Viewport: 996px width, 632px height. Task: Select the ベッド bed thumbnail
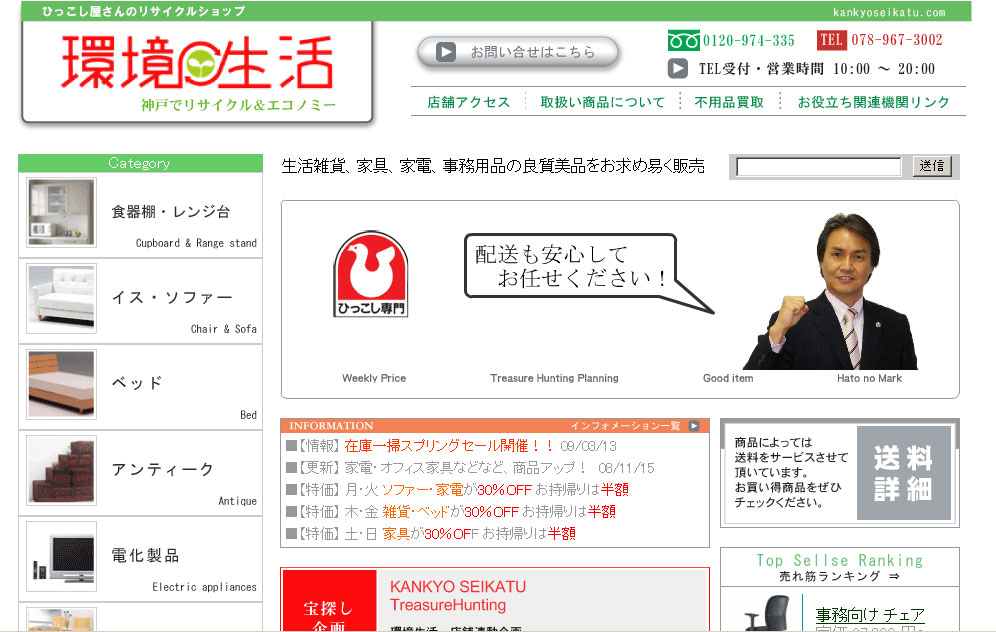click(x=62, y=384)
